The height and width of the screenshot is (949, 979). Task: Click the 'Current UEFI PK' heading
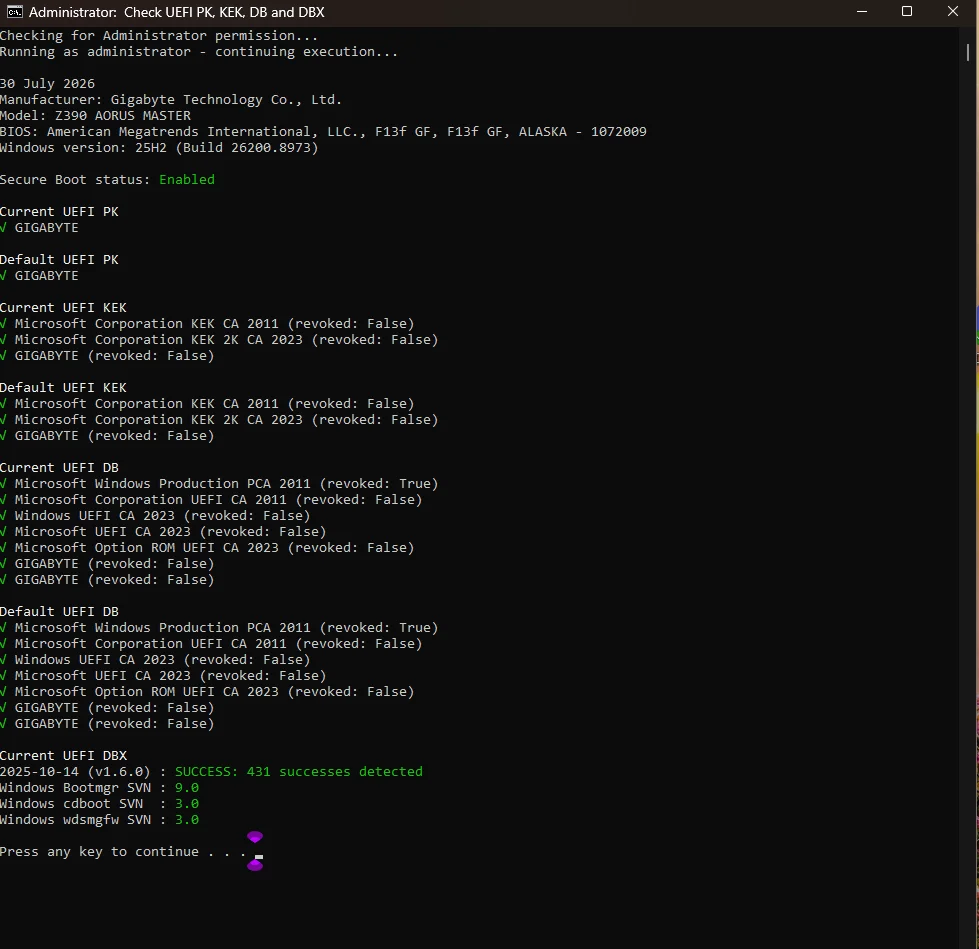coord(59,212)
